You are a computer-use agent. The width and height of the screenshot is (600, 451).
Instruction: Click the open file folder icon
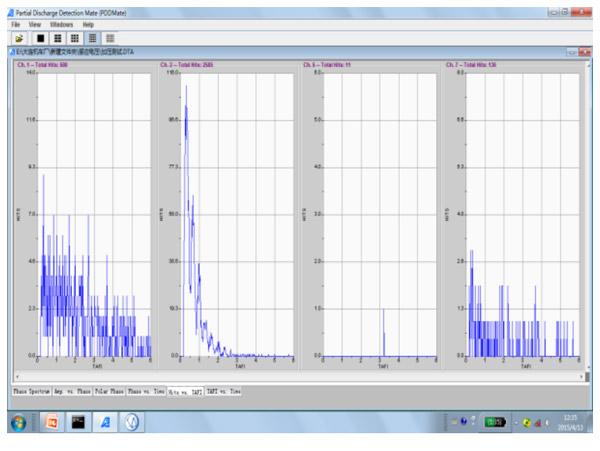19,36
